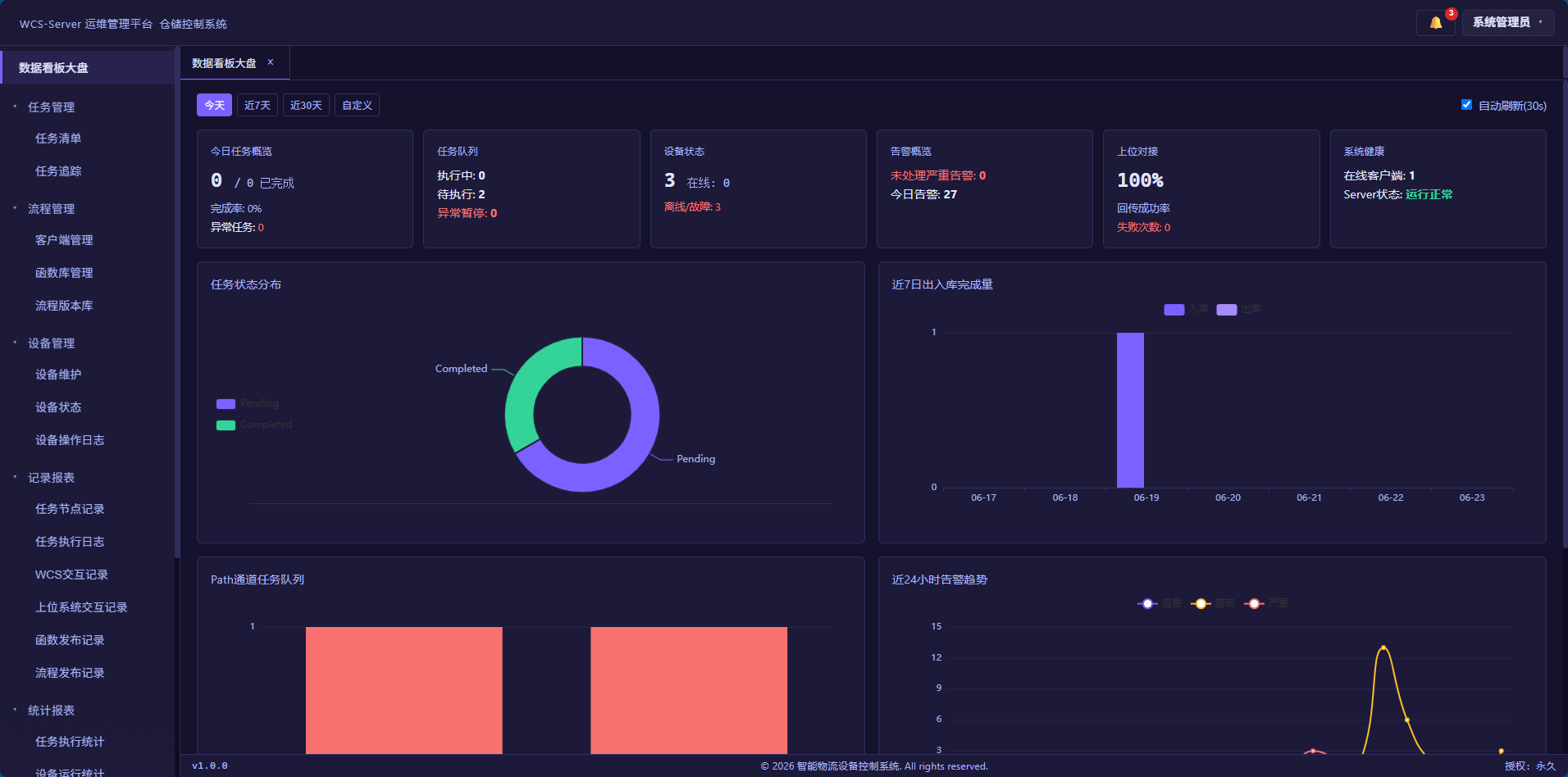Click the v1.0.0 version label in footer

210,766
